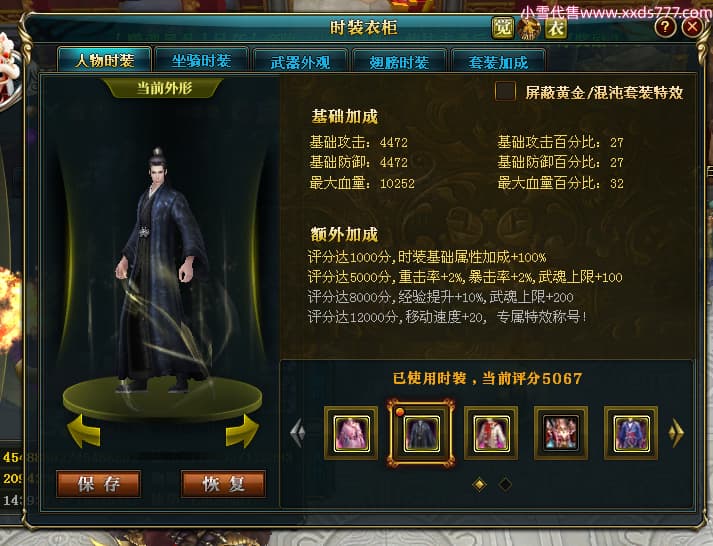This screenshot has width=713, height=546.
Task: Select the dark black robe costume icon
Action: (x=421, y=433)
